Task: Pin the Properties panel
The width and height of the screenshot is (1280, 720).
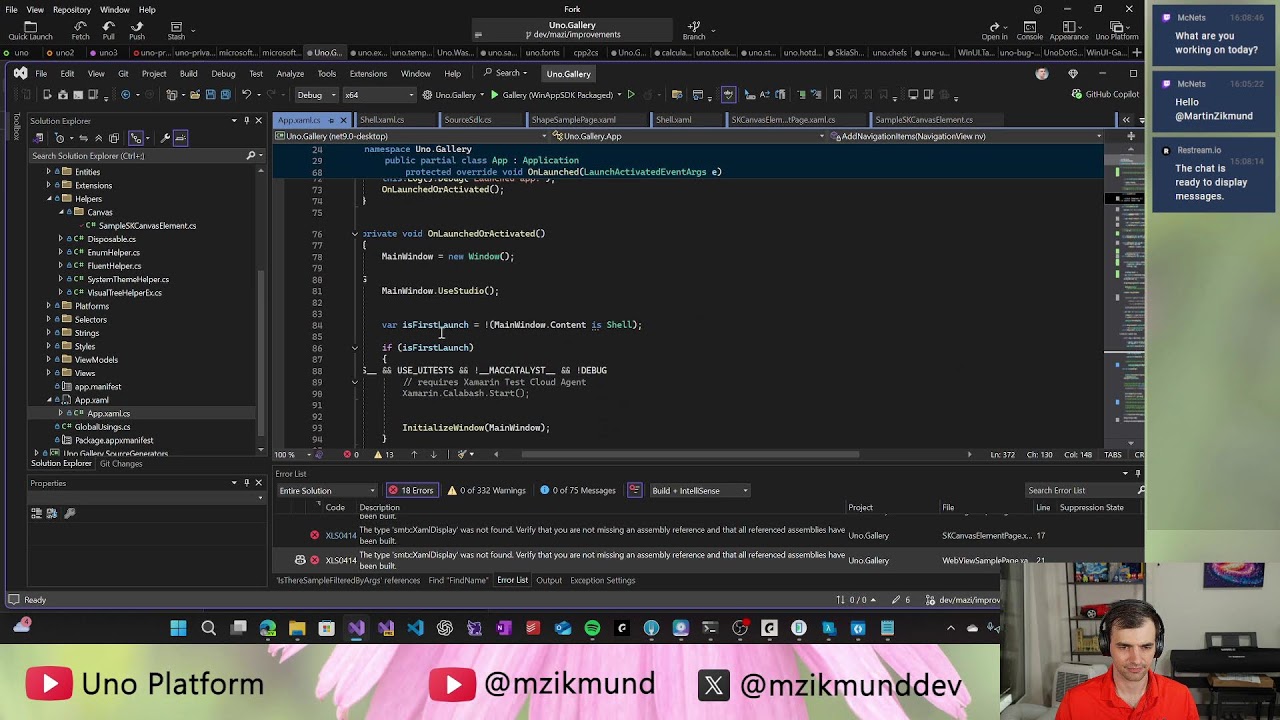Action: [247, 483]
